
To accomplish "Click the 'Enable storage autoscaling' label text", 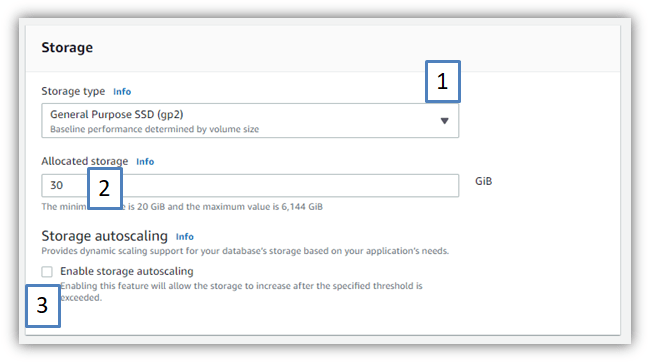I will (127, 271).
